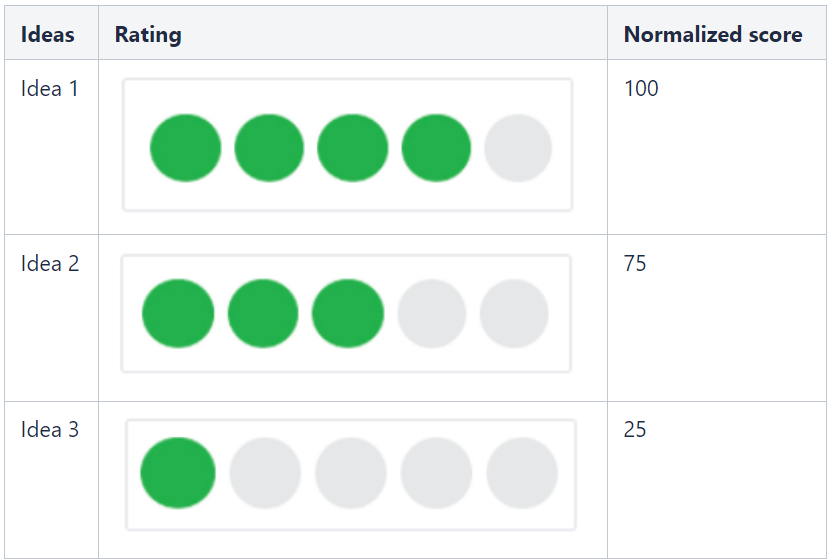
Task: Set Idea 1 rating to fifth gray circle
Action: click(518, 148)
